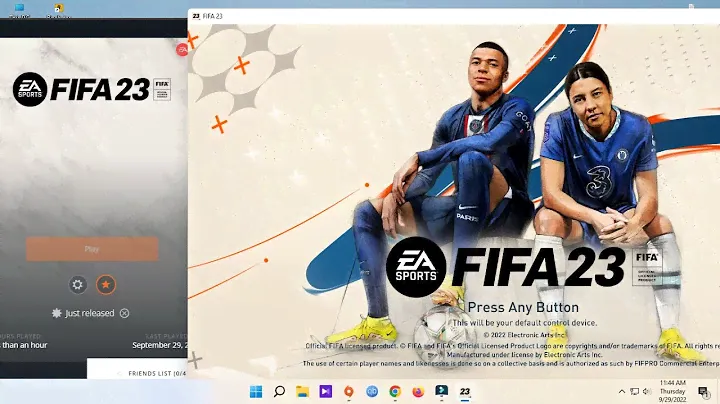Open game settings gear icon
Screen dimensions: 720x404
click(78, 285)
